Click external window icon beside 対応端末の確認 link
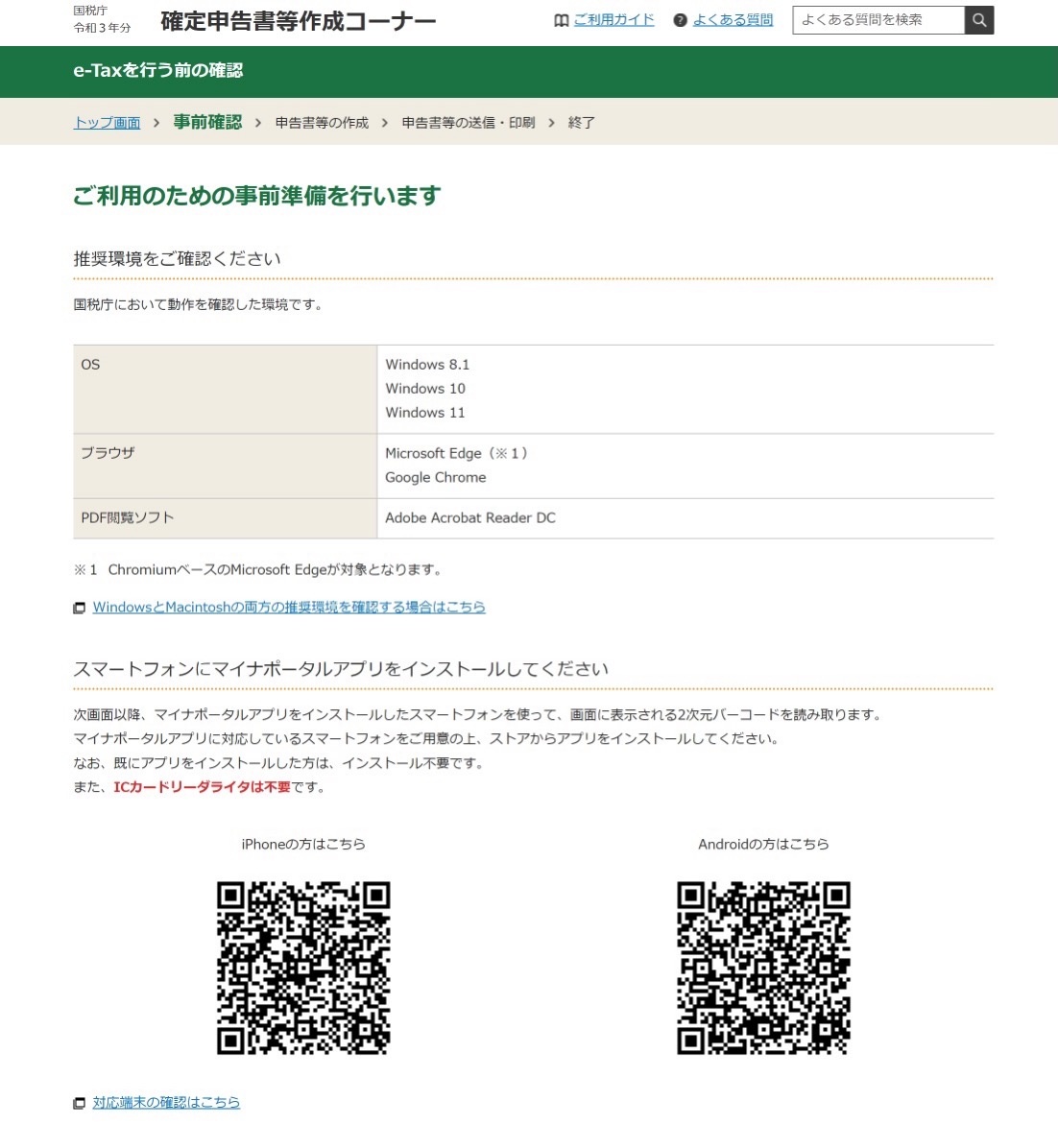Viewport: 1058px width, 1148px height. (x=79, y=1103)
